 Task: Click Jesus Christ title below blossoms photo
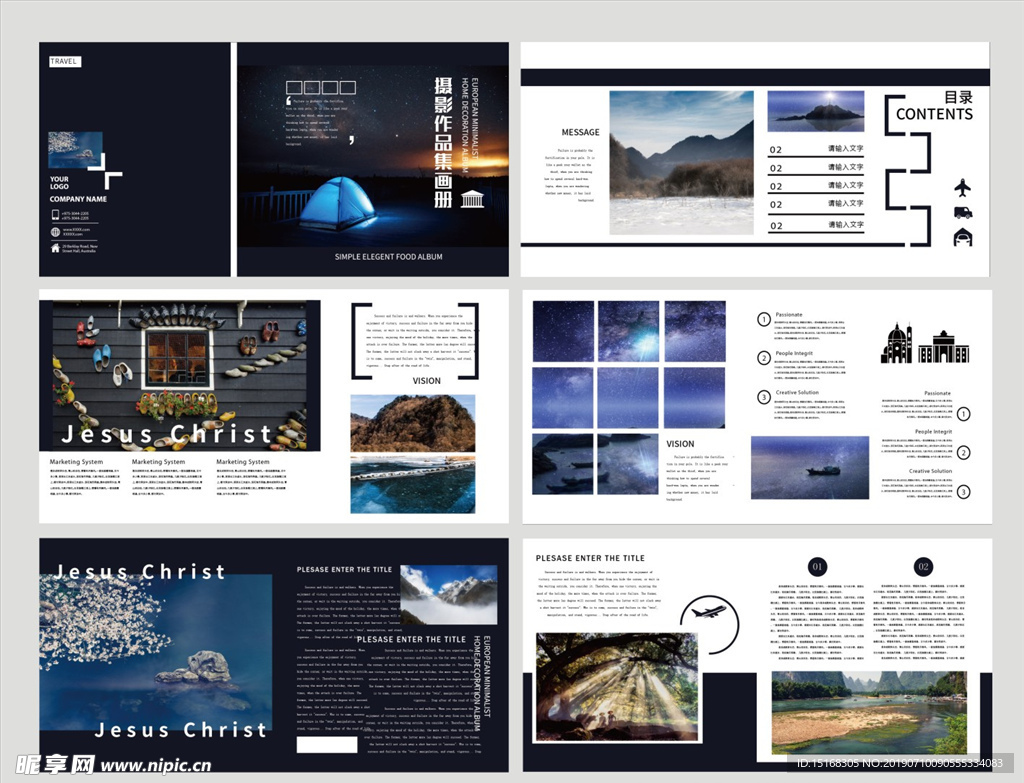pos(180,729)
